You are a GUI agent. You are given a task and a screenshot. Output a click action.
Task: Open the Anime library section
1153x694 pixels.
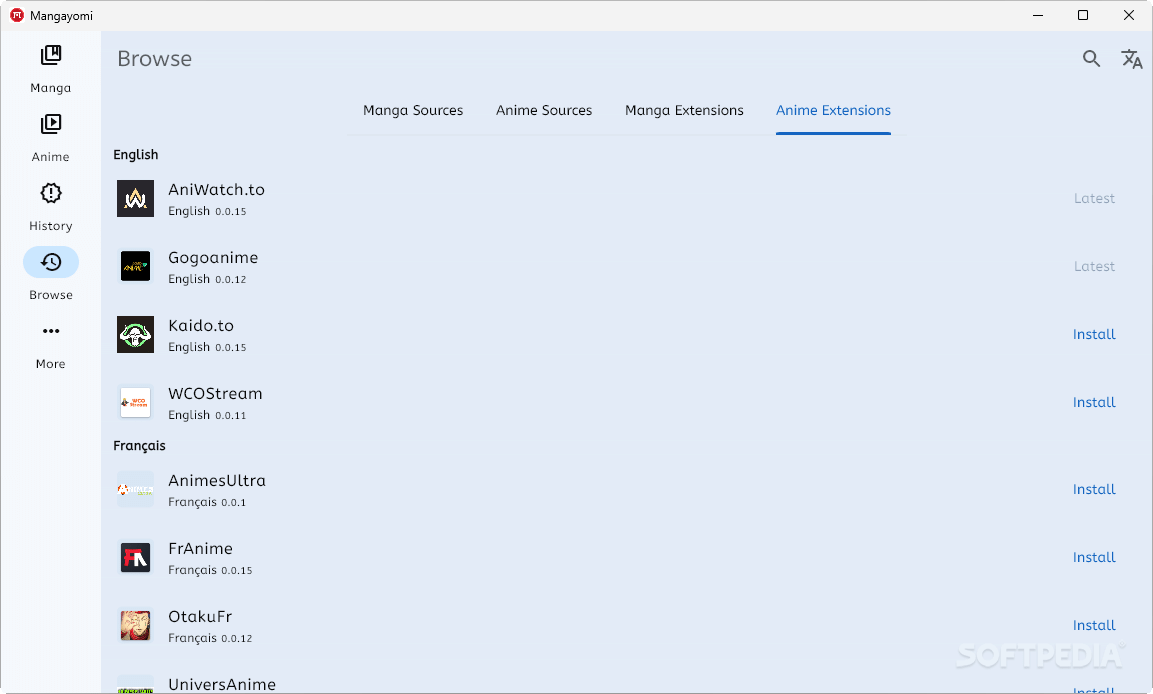pos(51,138)
